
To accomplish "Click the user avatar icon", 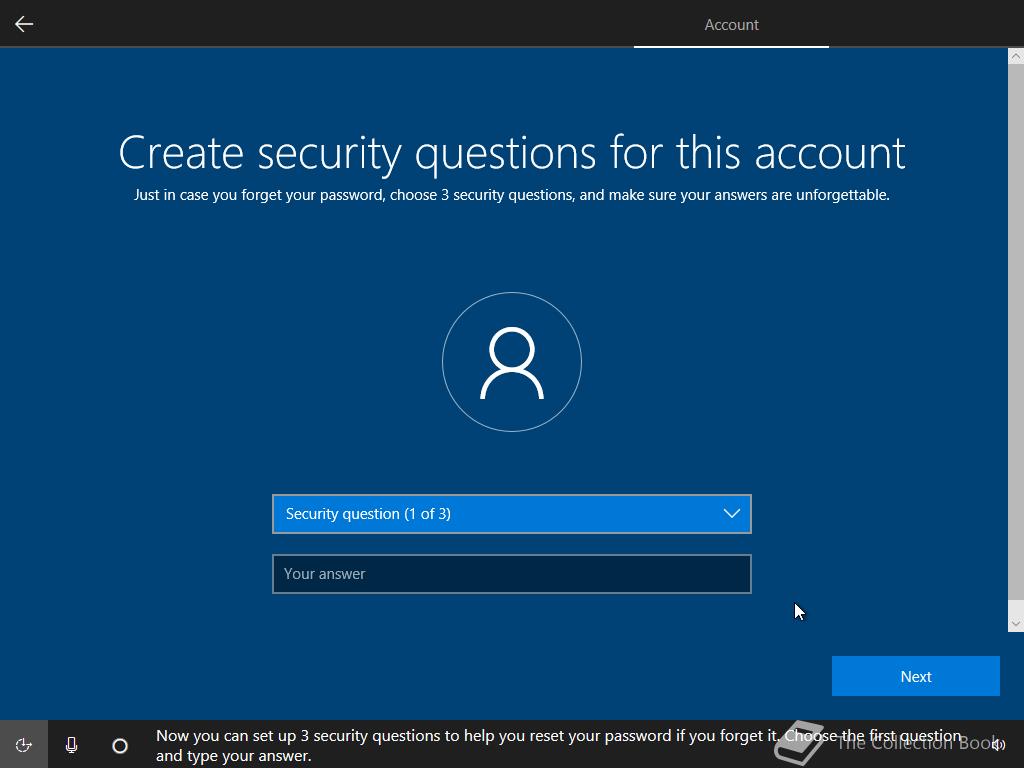I will click(511, 363).
